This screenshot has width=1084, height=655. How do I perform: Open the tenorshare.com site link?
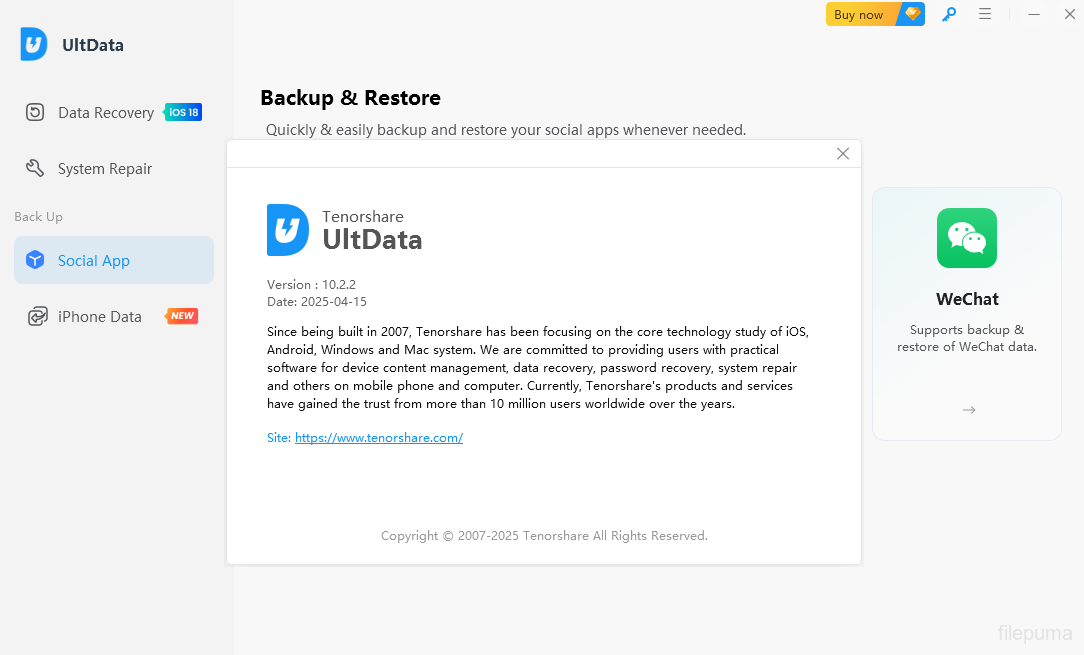378,438
